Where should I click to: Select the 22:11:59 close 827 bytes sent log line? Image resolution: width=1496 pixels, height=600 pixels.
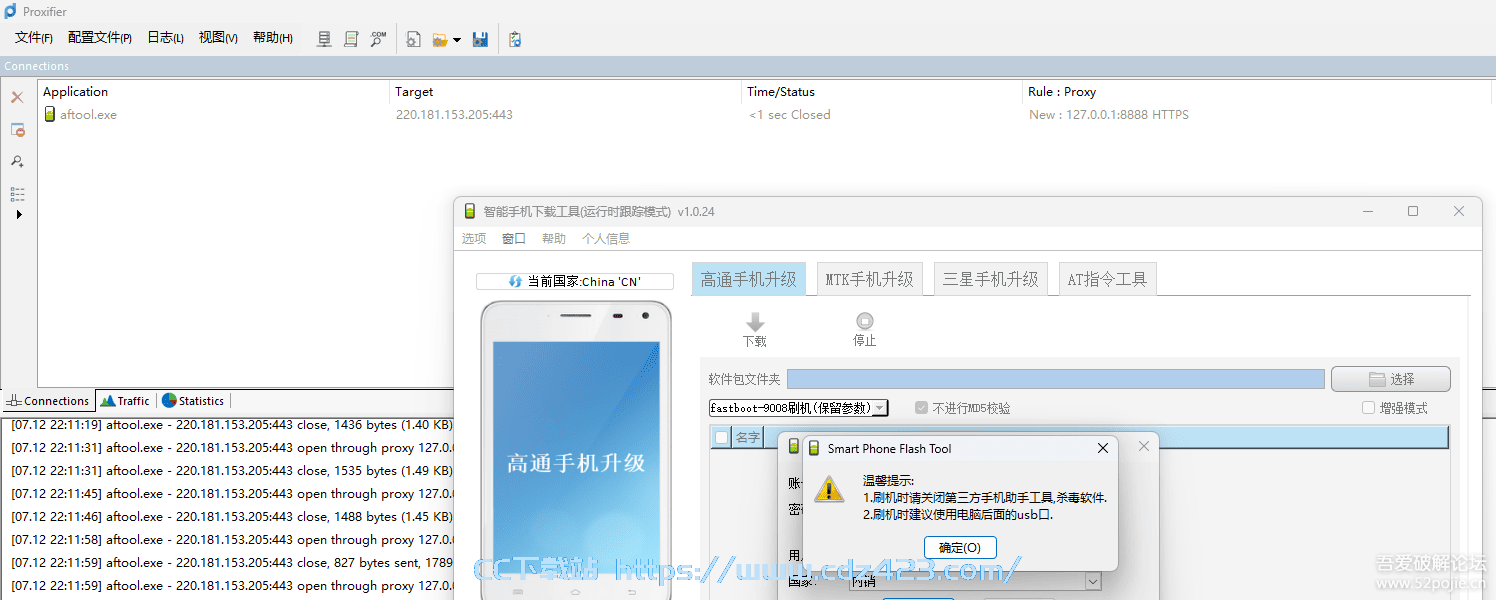[x=232, y=563]
